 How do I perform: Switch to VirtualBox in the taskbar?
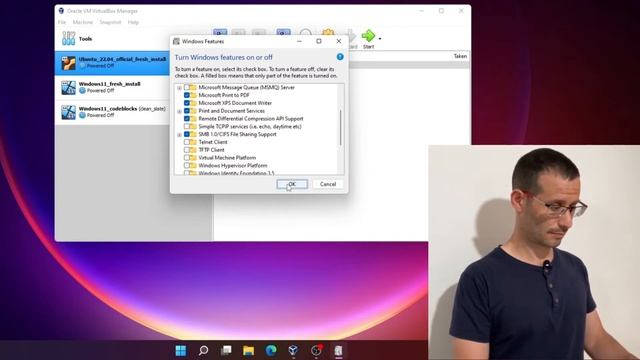tap(293, 350)
